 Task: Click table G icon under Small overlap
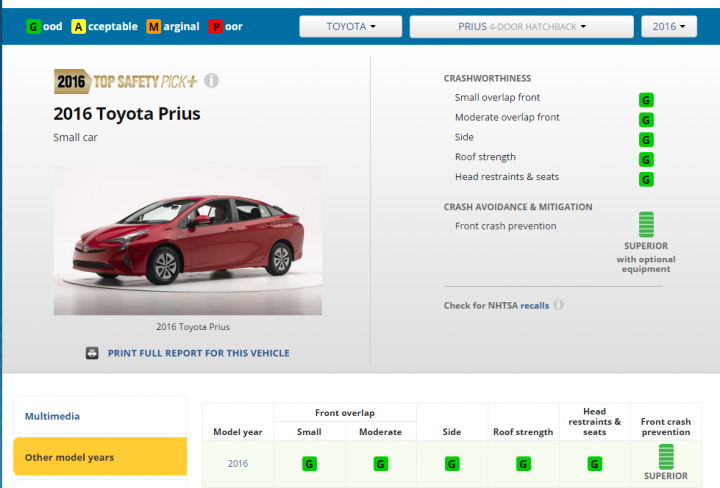[309, 464]
